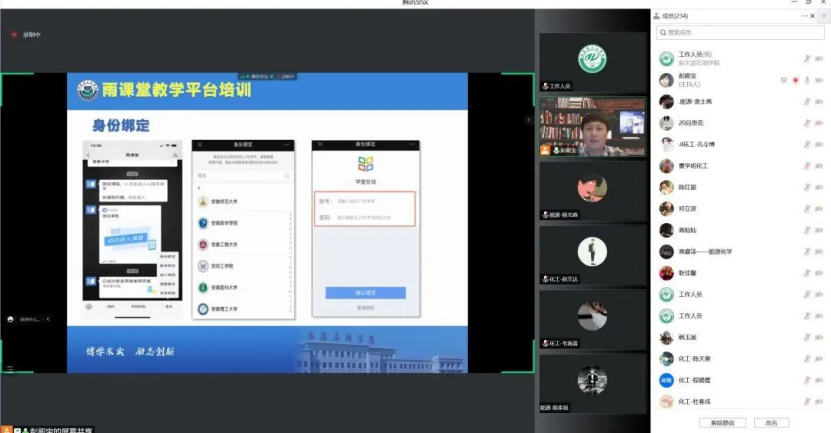Click 身份绑定 heading on shared slide
831x433 pixels.
click(121, 126)
